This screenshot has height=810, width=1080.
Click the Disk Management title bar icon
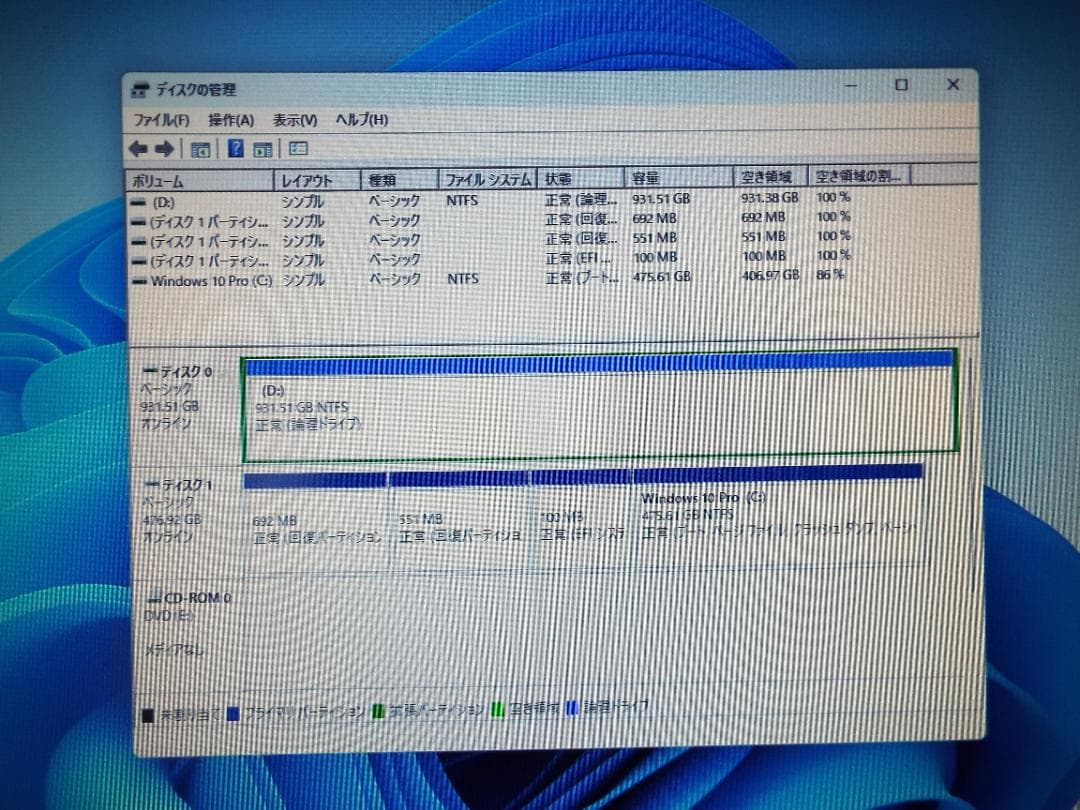pyautogui.click(x=137, y=88)
